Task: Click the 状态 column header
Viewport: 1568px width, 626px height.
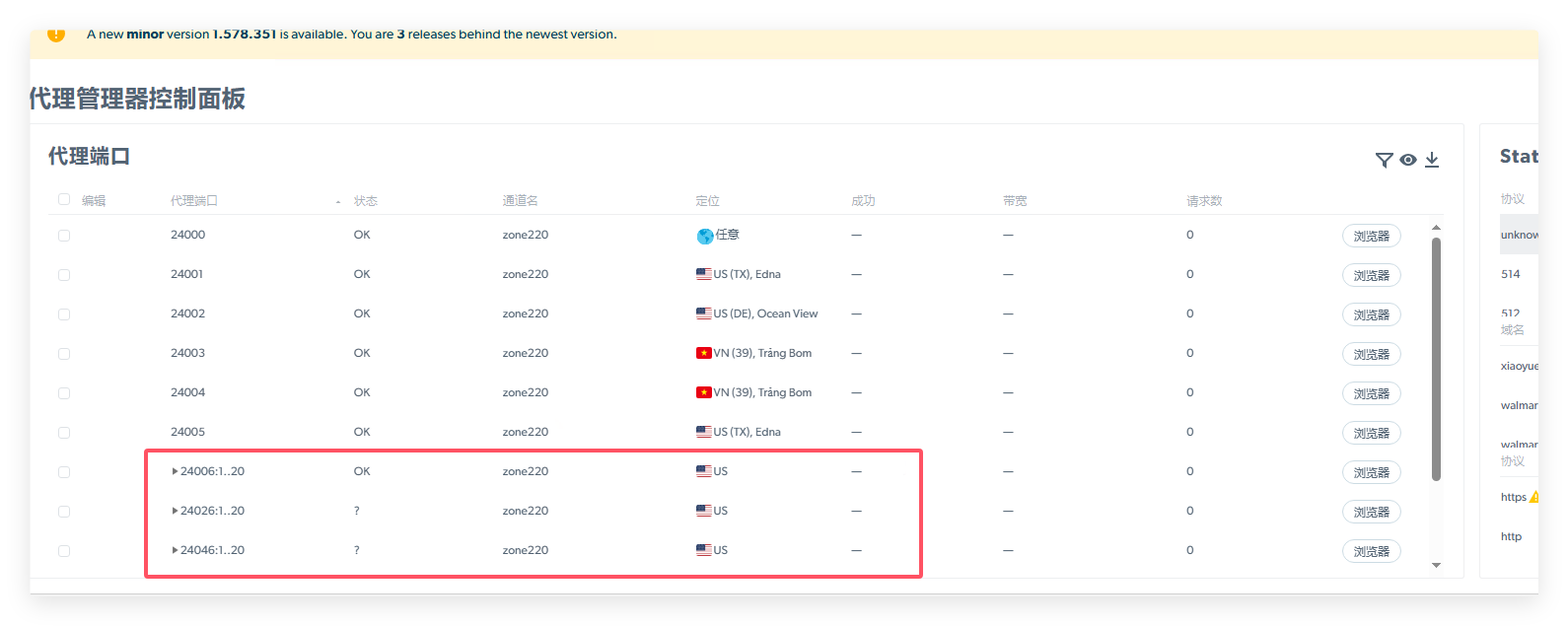Action: point(366,200)
